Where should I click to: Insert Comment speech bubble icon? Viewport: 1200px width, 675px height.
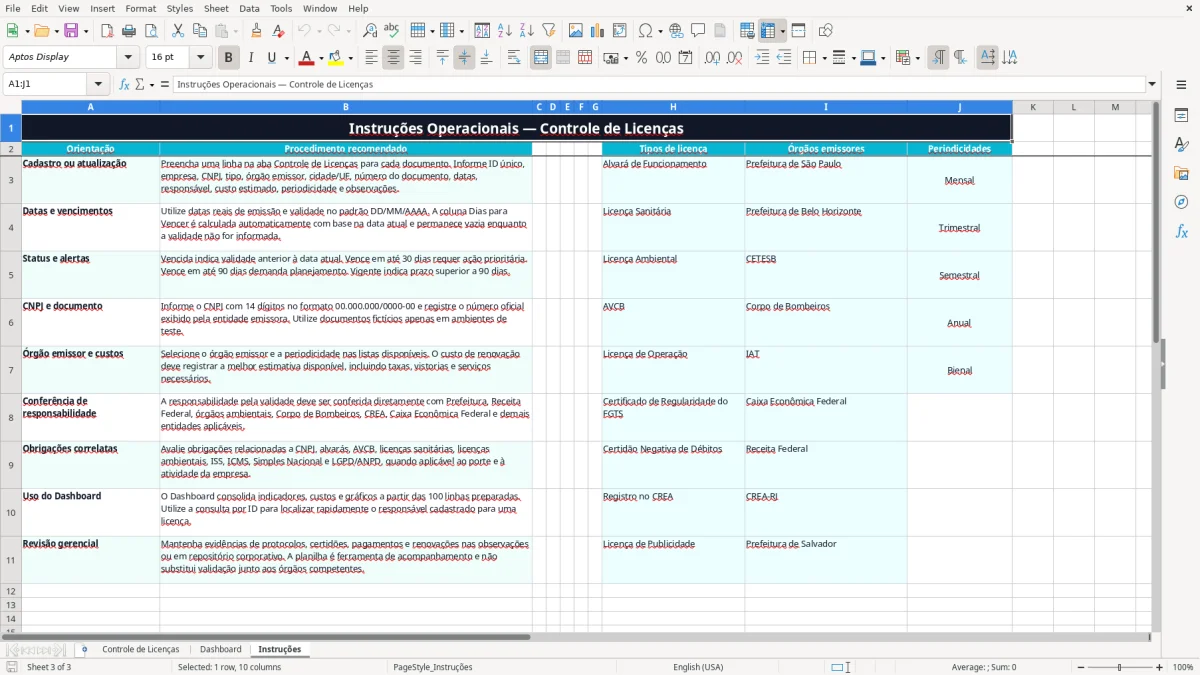pyautogui.click(x=698, y=31)
